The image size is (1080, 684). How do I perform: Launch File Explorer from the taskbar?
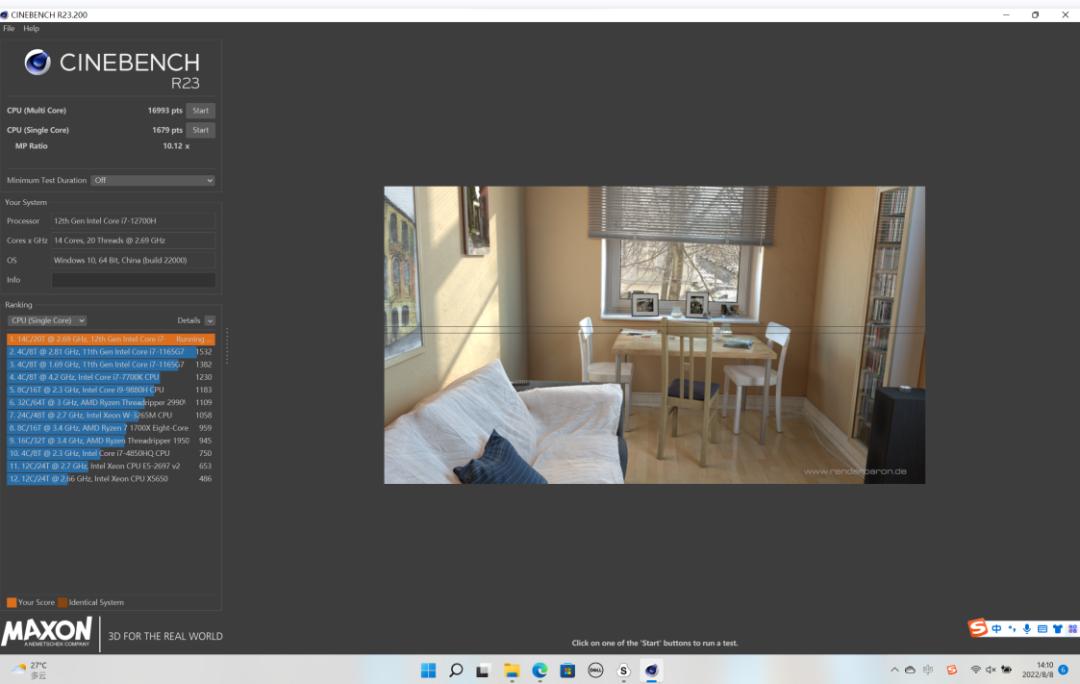pyautogui.click(x=512, y=670)
